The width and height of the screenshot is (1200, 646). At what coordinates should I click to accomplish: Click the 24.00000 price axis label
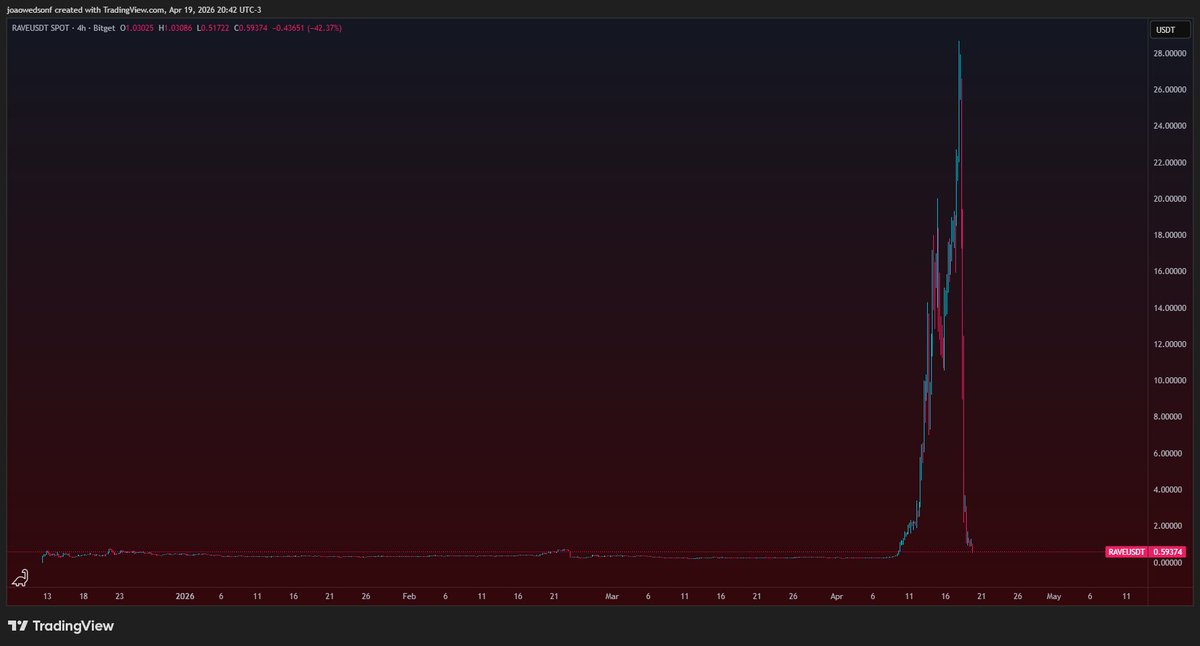[1171, 126]
